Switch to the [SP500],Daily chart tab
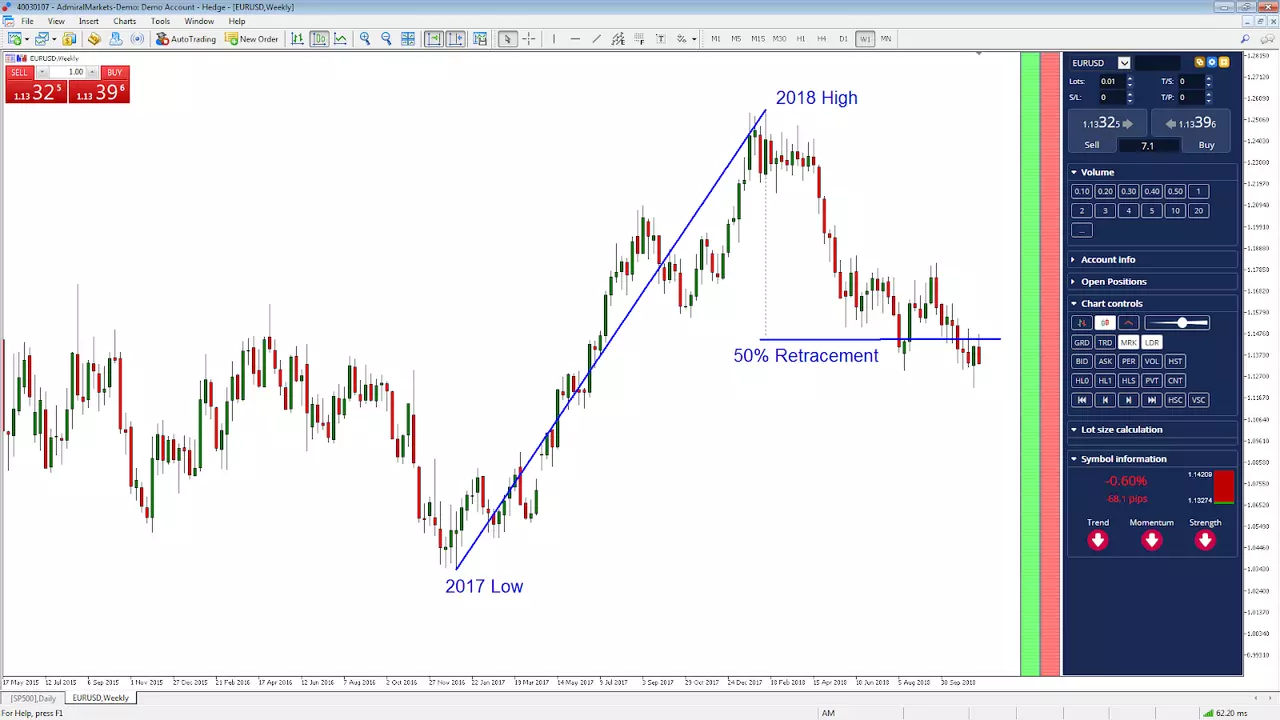Image resolution: width=1280 pixels, height=720 pixels. click(35, 698)
